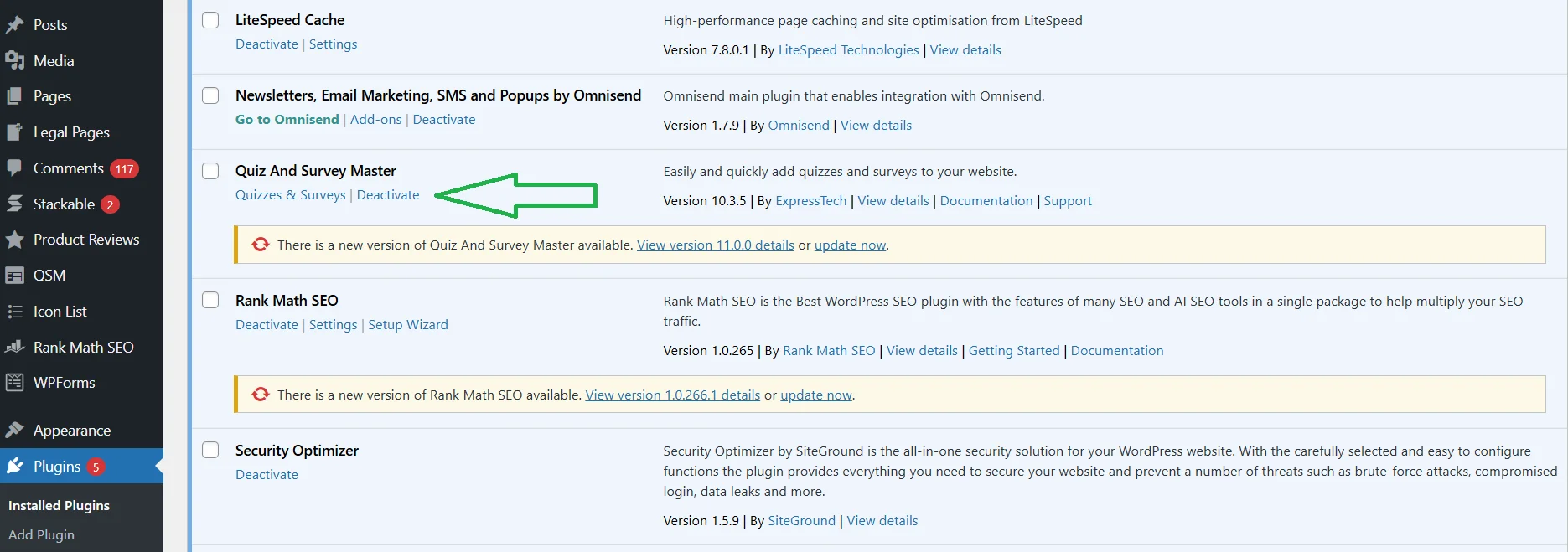This screenshot has width=1568, height=552.
Task: Click update now for Rank Math SEO
Action: (x=815, y=395)
